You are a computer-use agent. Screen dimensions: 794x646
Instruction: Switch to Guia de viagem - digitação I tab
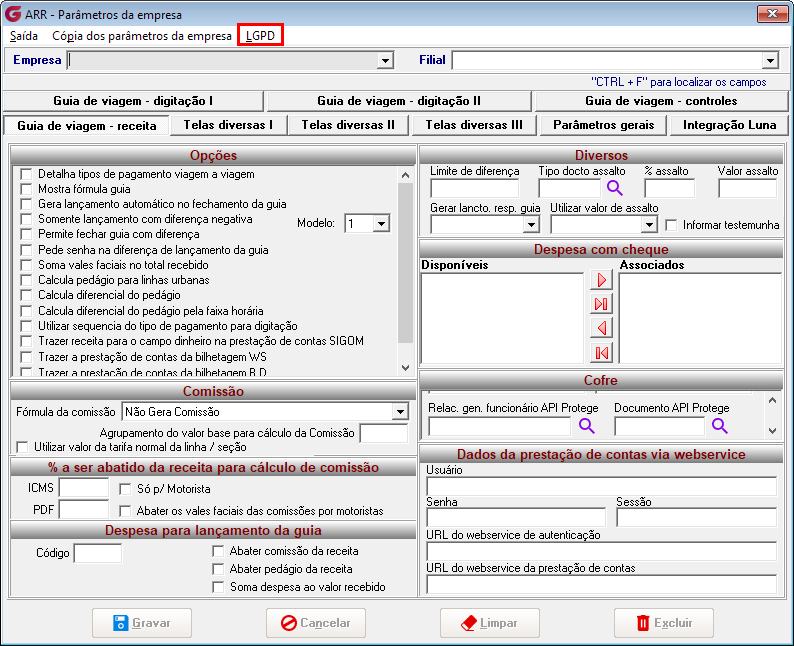pyautogui.click(x=133, y=101)
